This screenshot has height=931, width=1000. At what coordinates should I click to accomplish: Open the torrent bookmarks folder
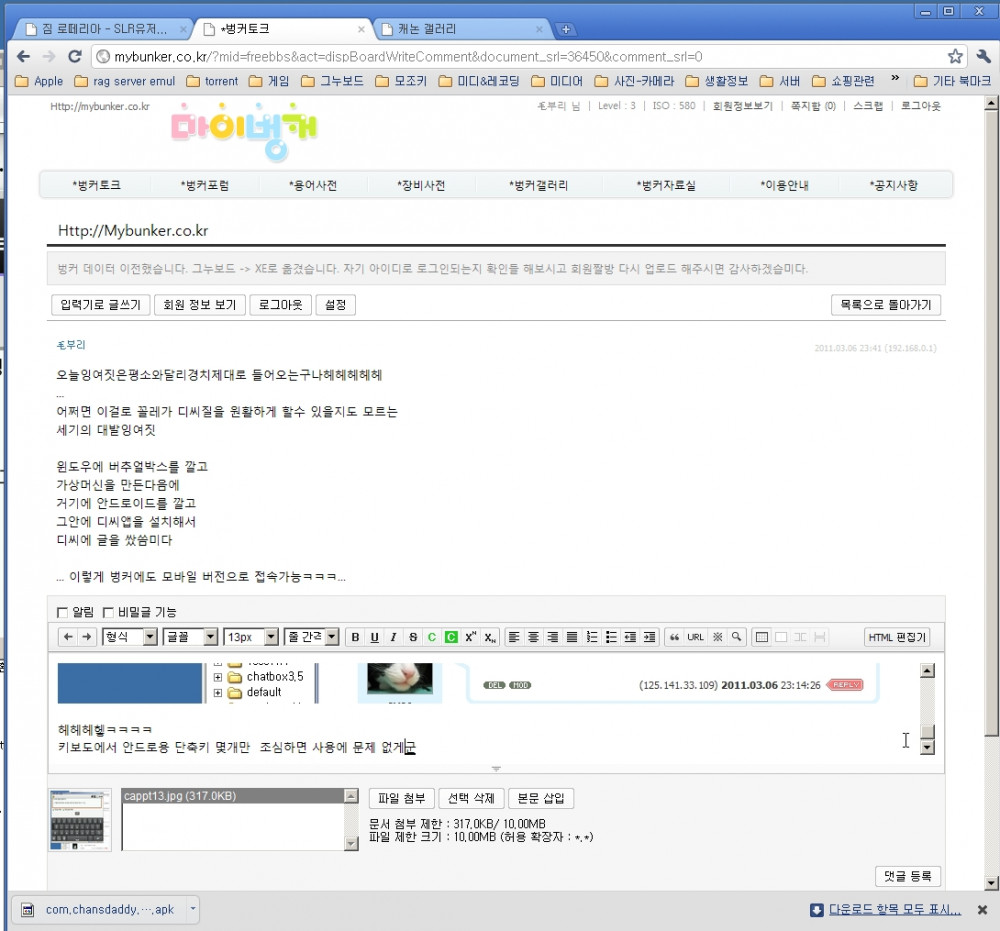pyautogui.click(x=212, y=81)
